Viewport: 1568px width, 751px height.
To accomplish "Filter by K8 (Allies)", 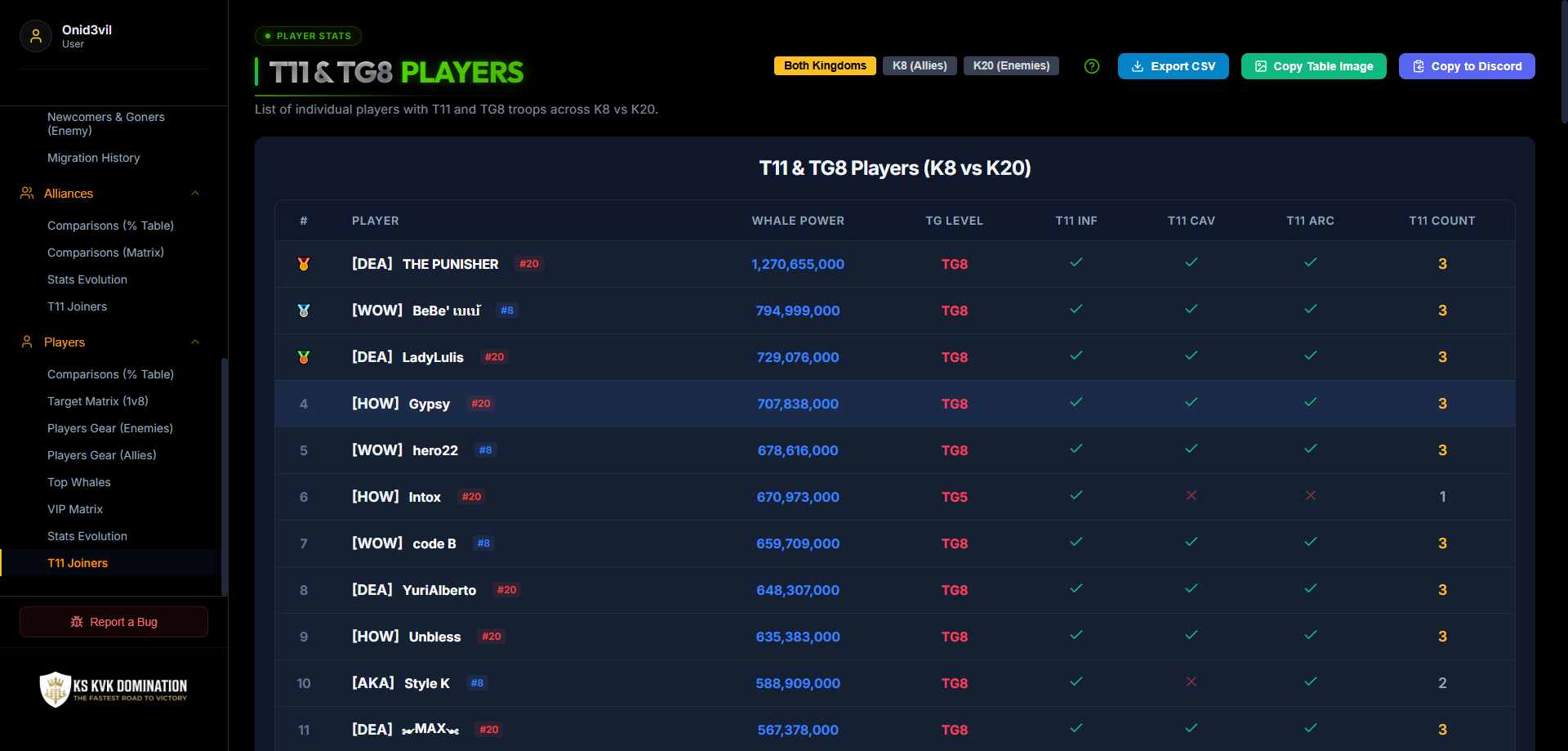I will click(x=920, y=66).
